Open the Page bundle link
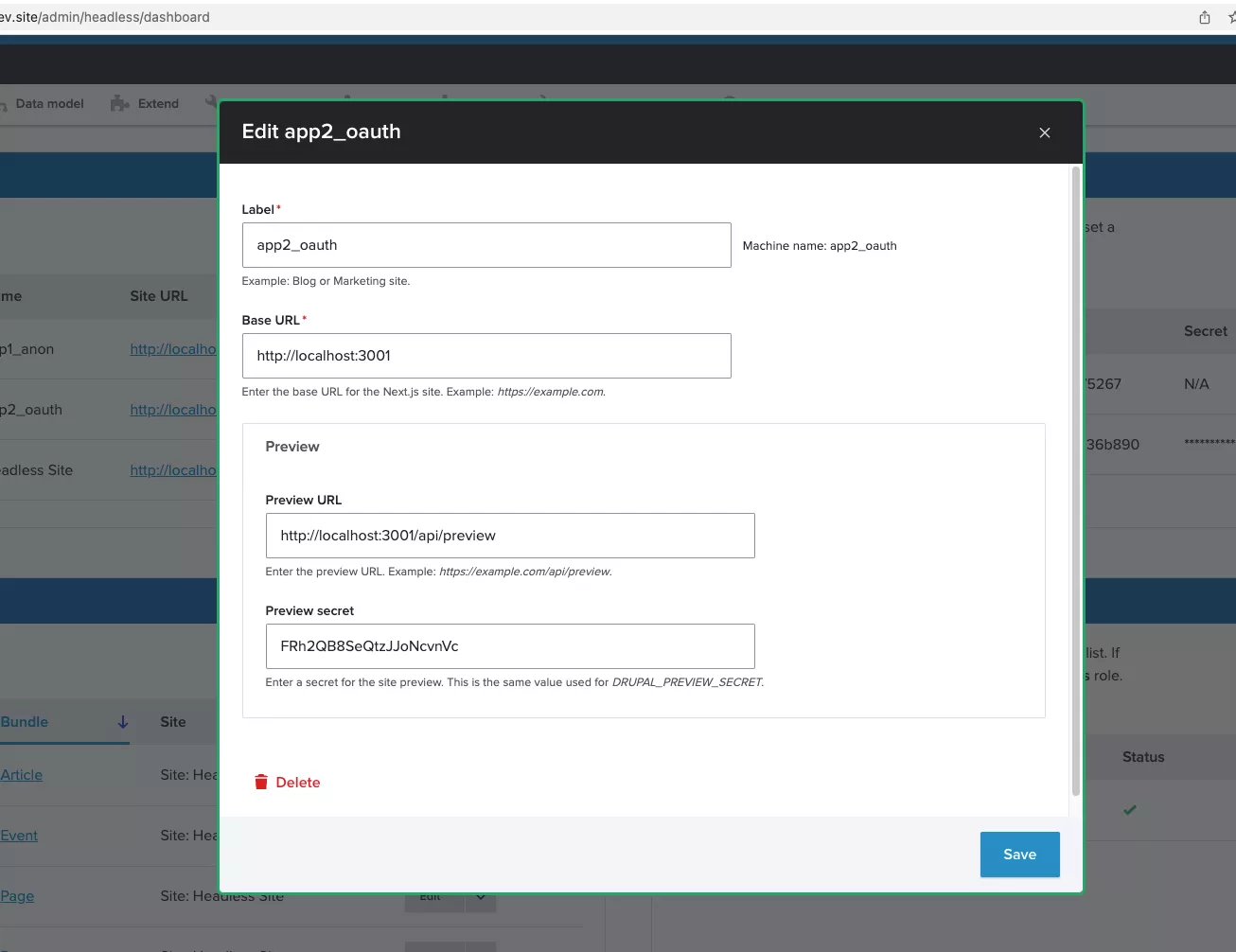Image resolution: width=1236 pixels, height=952 pixels. click(17, 896)
